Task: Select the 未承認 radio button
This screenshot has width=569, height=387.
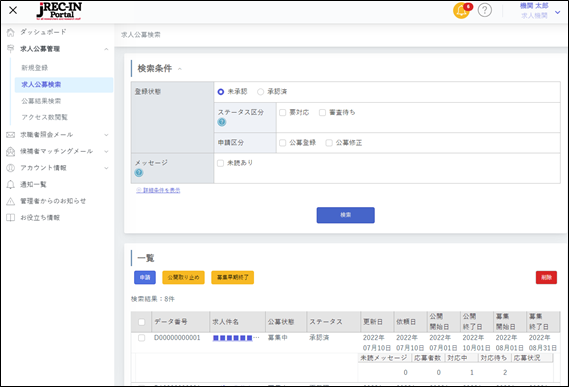Action: pos(221,92)
